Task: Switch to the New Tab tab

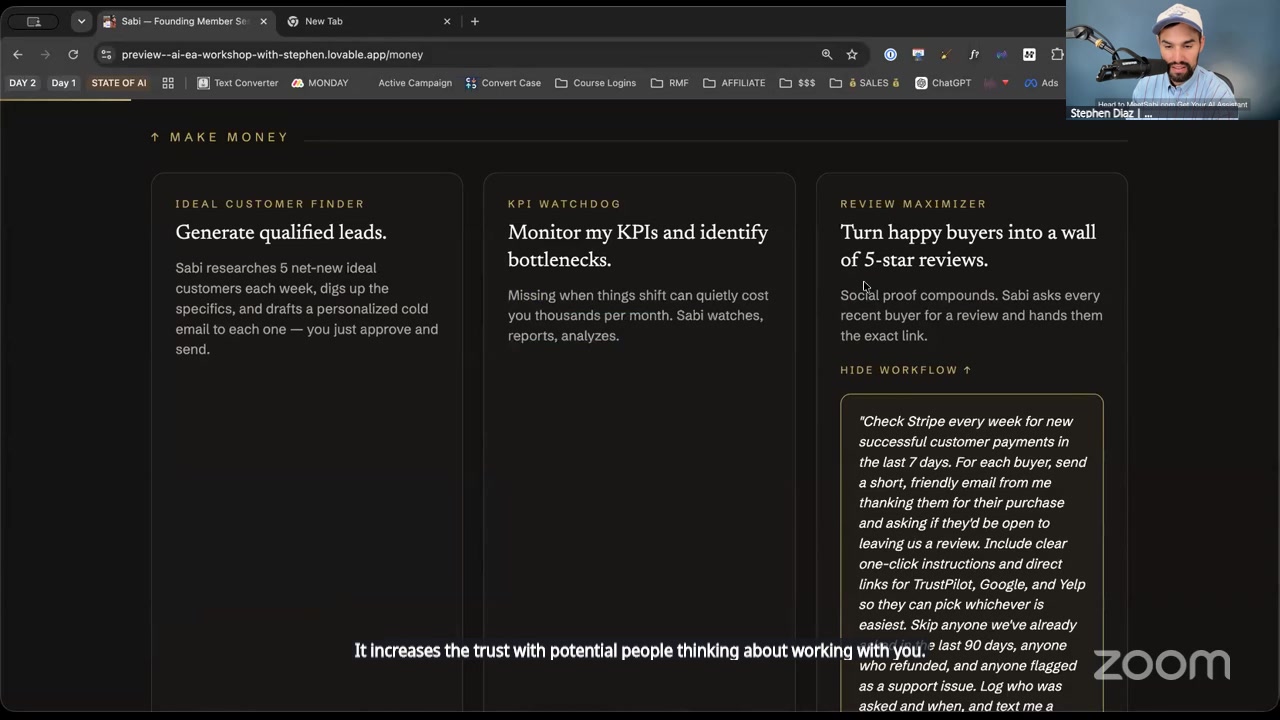Action: [x=368, y=21]
